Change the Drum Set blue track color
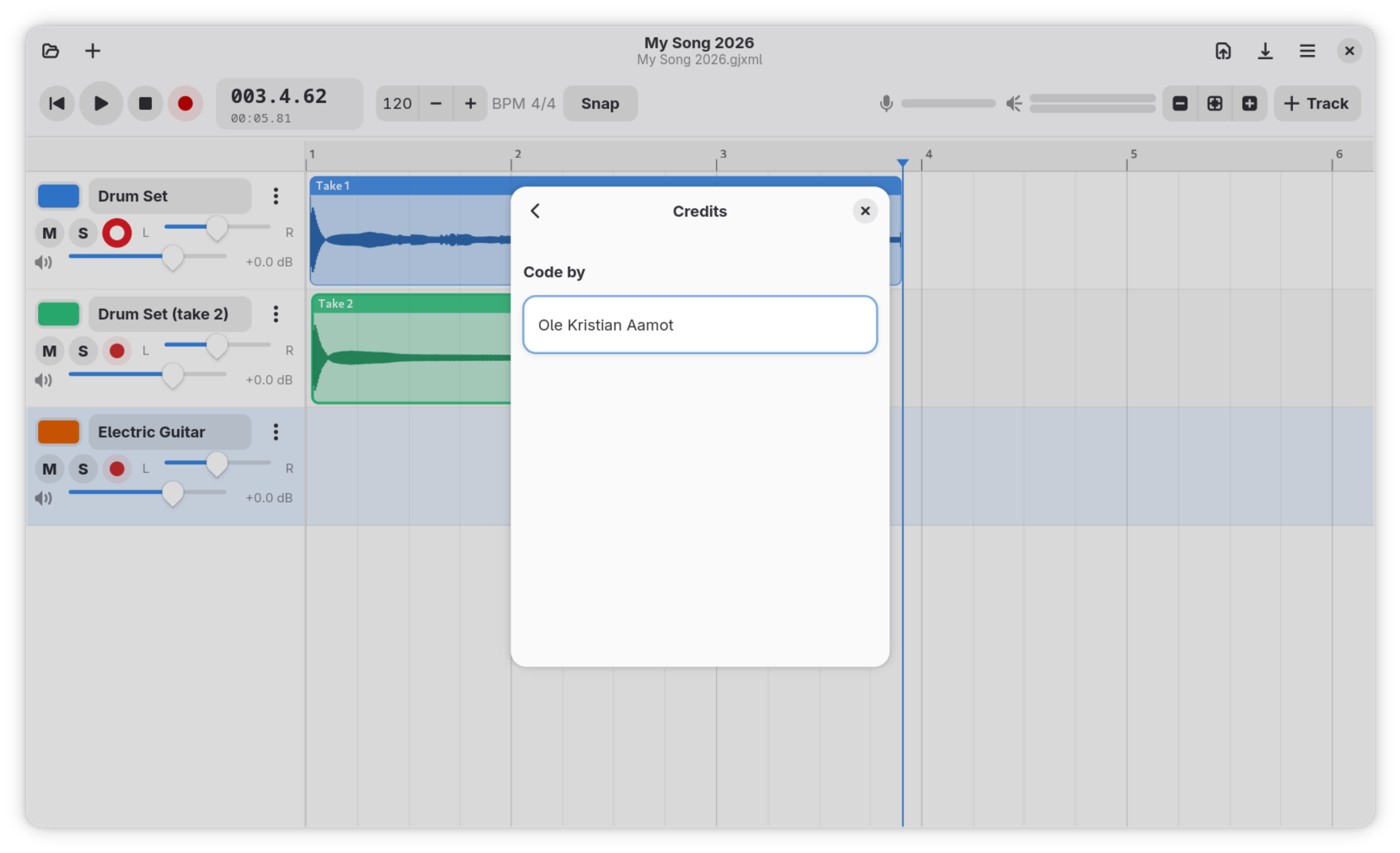 coord(58,196)
